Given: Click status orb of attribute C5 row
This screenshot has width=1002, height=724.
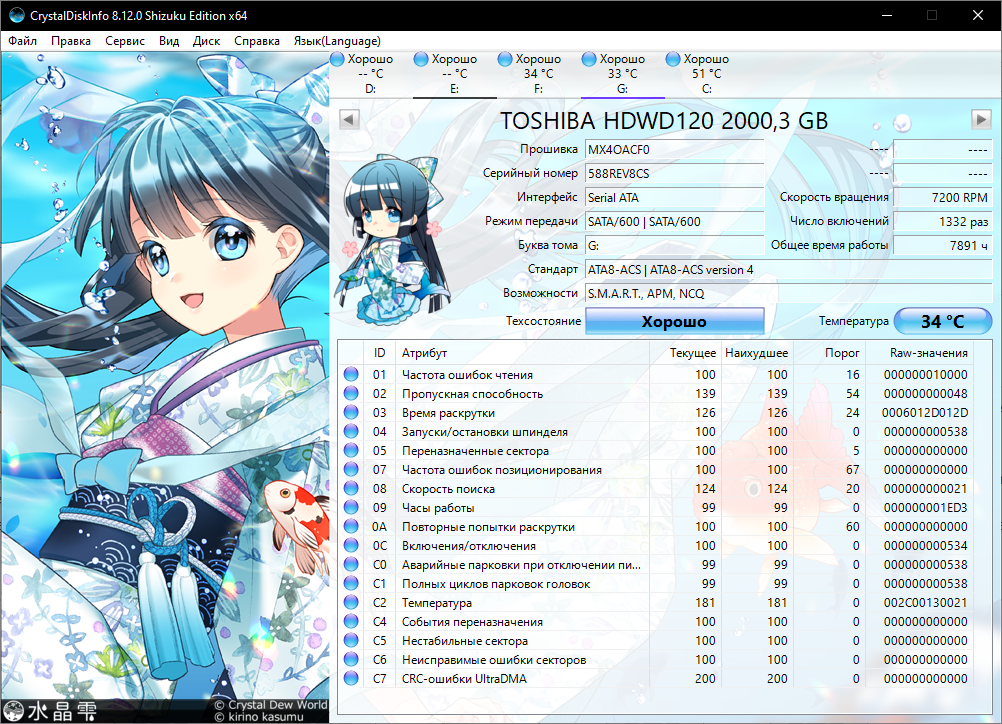Looking at the screenshot, I should 351,640.
